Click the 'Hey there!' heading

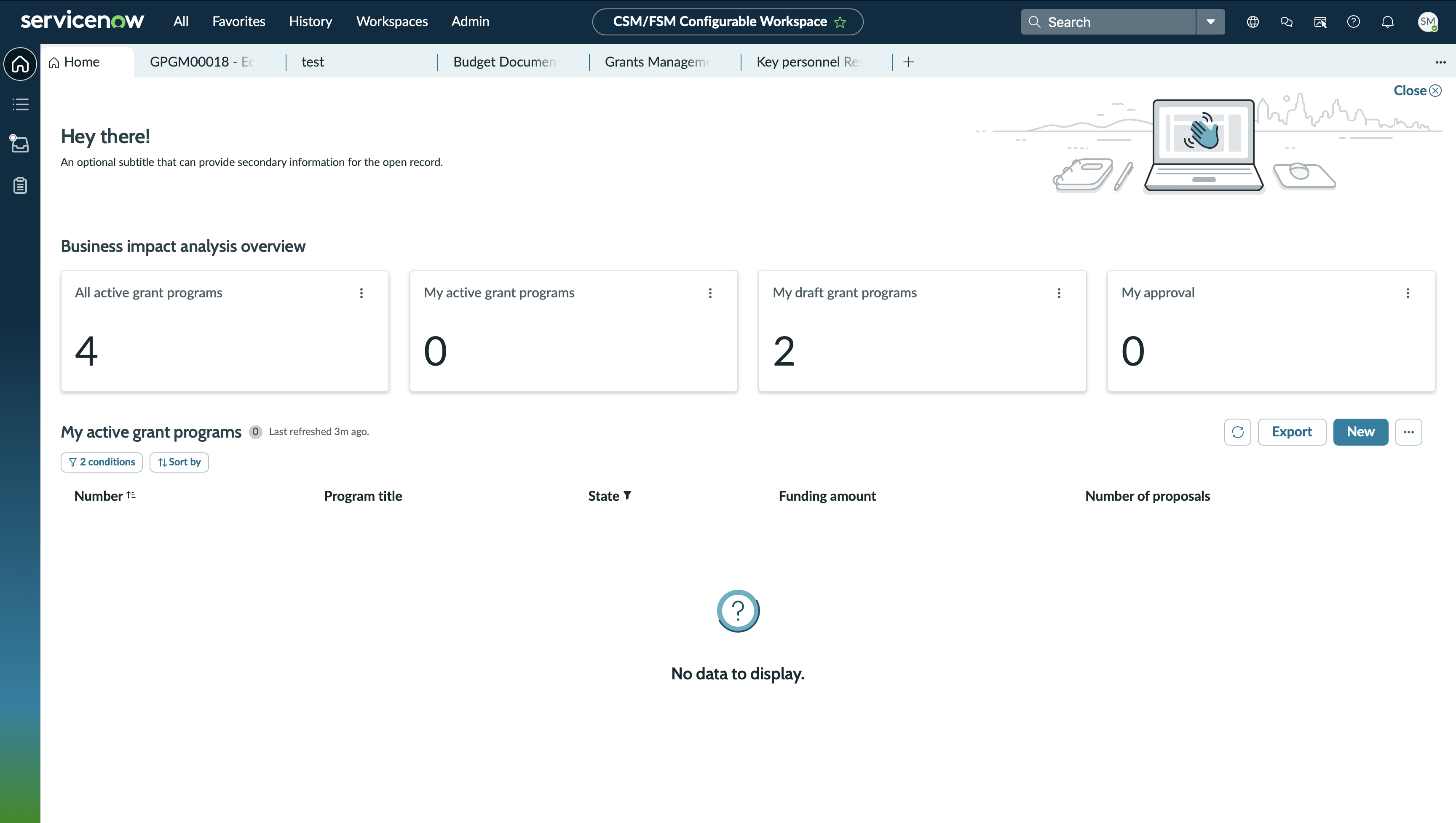point(105,136)
